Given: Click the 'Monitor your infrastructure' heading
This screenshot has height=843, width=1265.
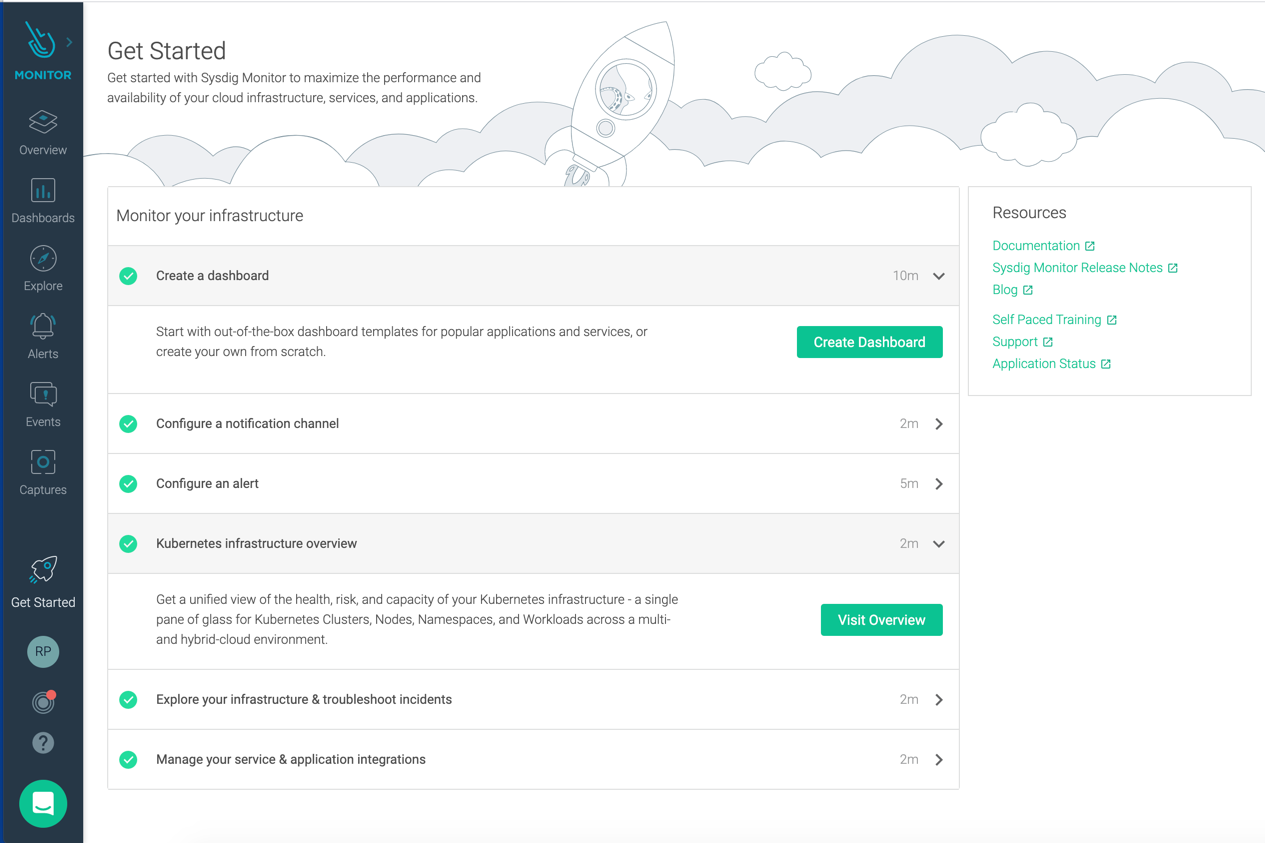Looking at the screenshot, I should click(210, 216).
